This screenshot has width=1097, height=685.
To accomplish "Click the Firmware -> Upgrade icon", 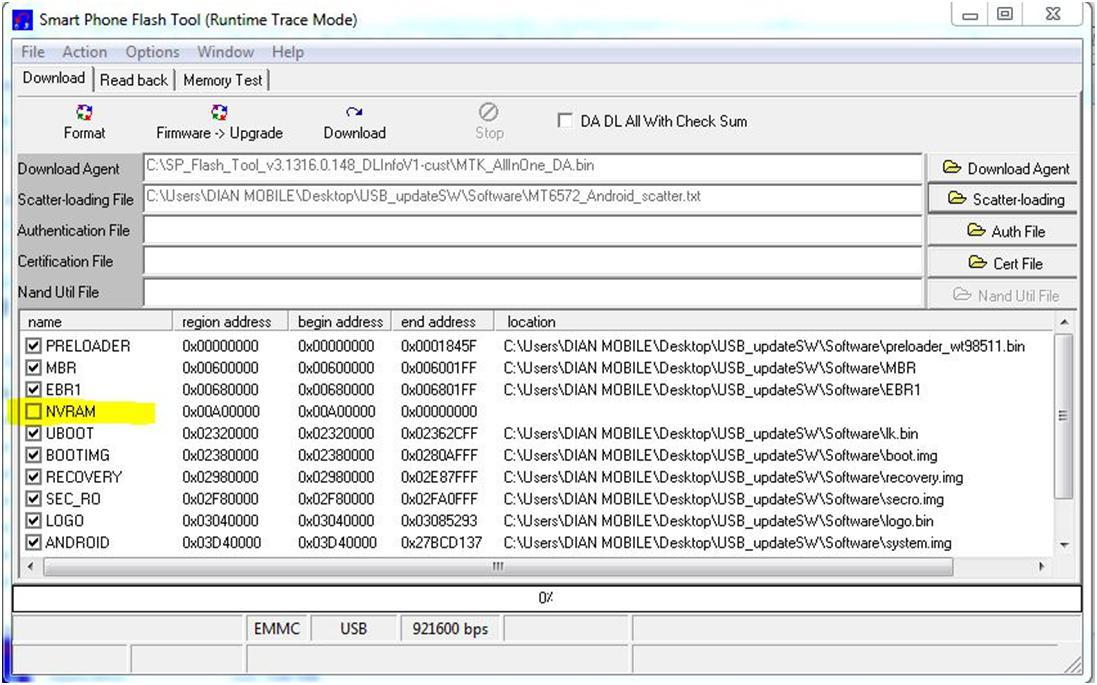I will coord(219,113).
